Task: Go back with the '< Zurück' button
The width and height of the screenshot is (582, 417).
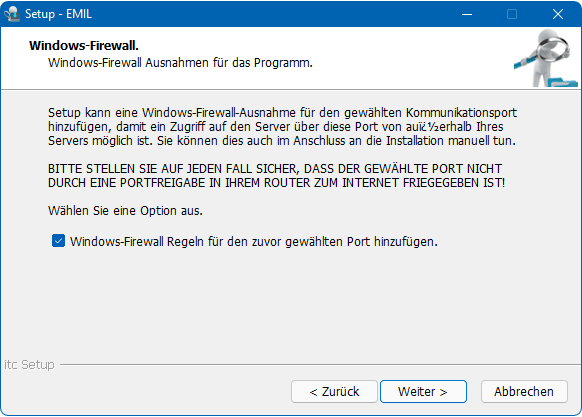Action: tap(334, 391)
